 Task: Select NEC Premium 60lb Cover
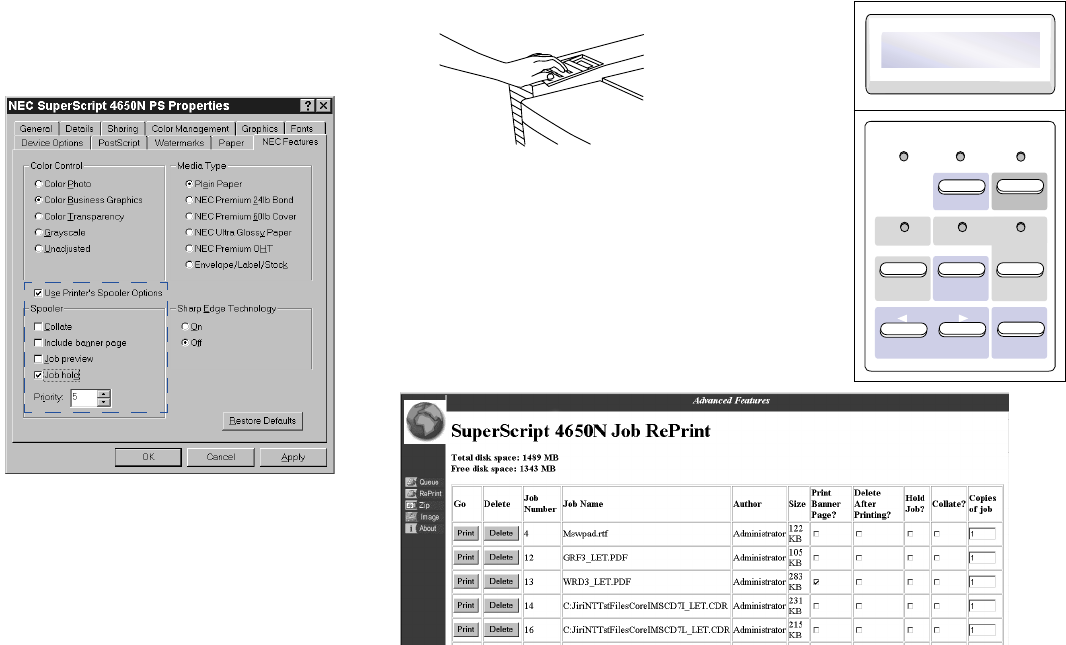189,216
